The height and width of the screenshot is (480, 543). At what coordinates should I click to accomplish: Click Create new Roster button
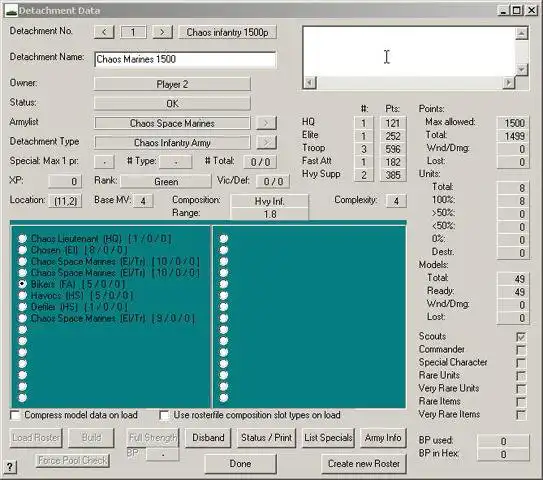click(364, 464)
